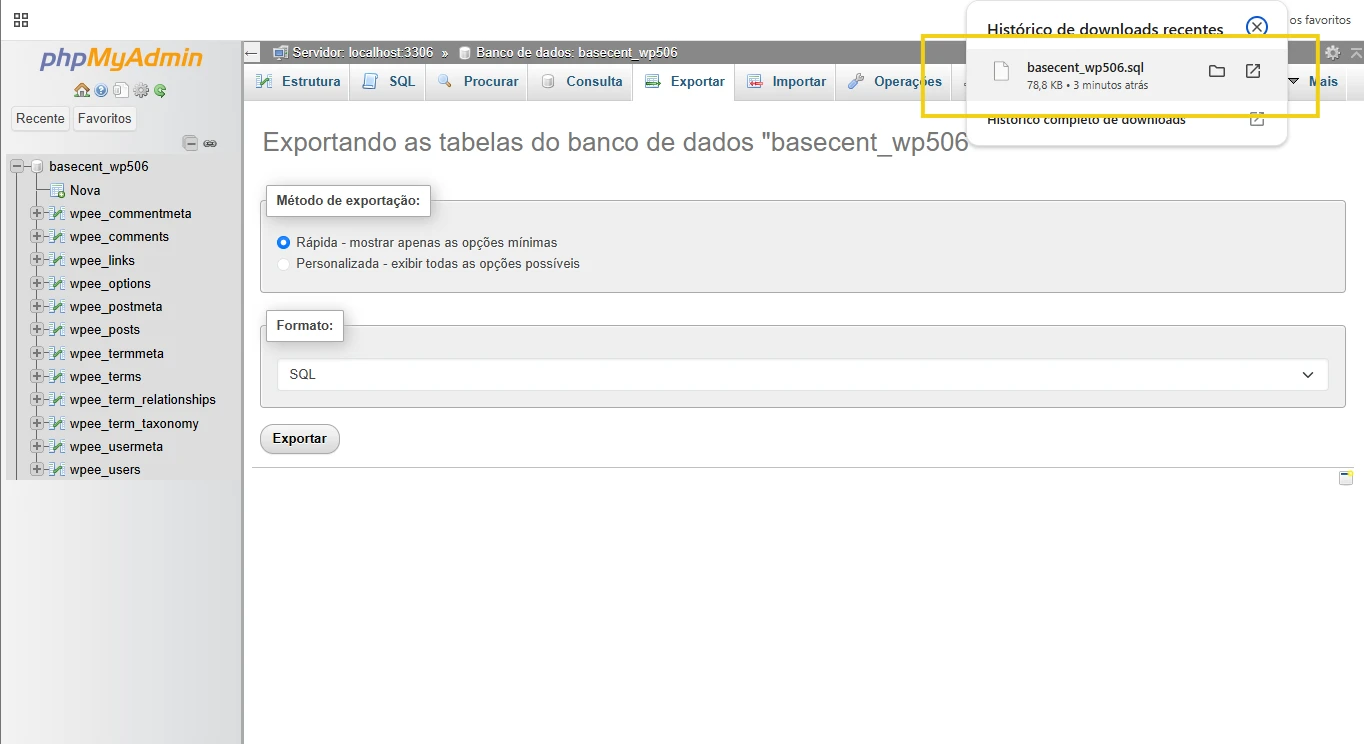
Task: Open the query window via yellow icon
Action: [1344, 477]
